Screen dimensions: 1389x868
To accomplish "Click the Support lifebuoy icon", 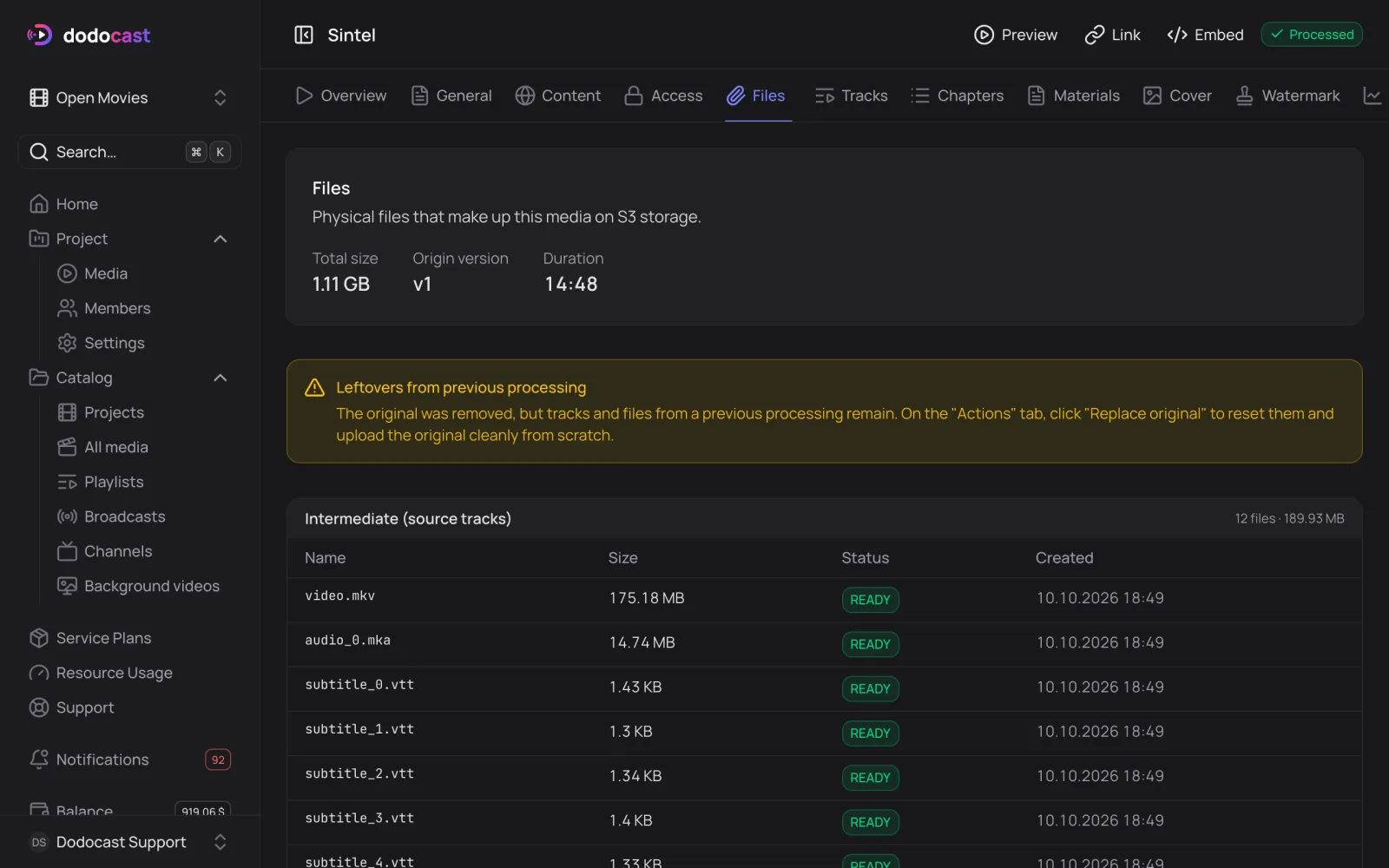I will pyautogui.click(x=39, y=707).
